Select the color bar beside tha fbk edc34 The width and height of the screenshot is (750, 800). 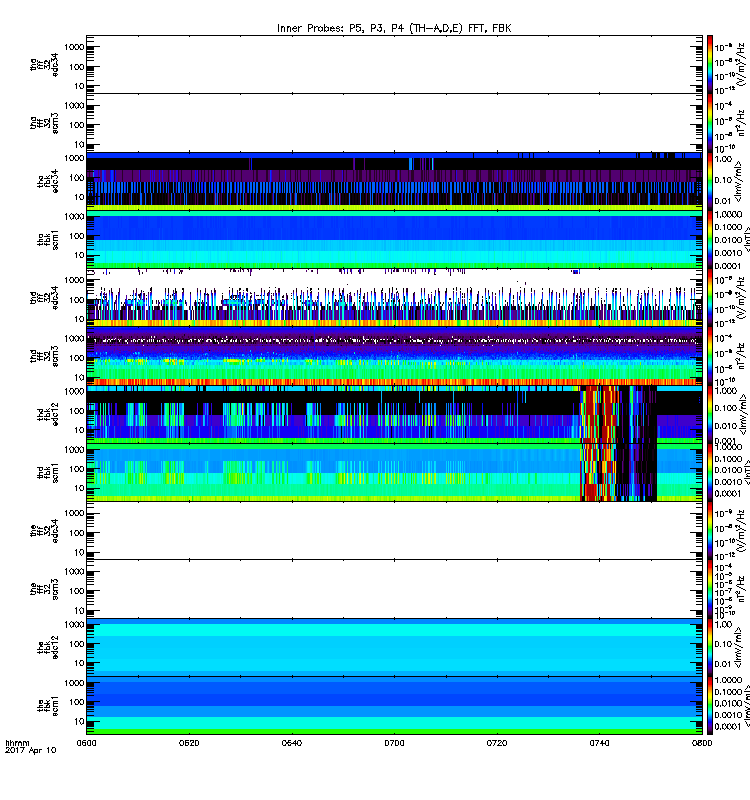[x=710, y=181]
